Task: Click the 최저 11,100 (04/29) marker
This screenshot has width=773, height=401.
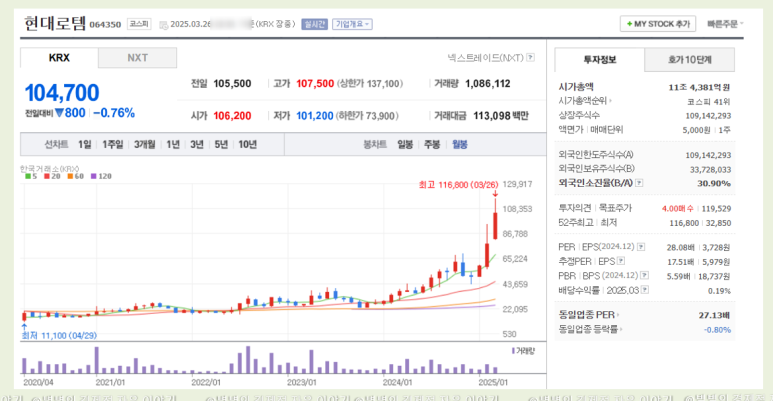Action: [x=59, y=335]
